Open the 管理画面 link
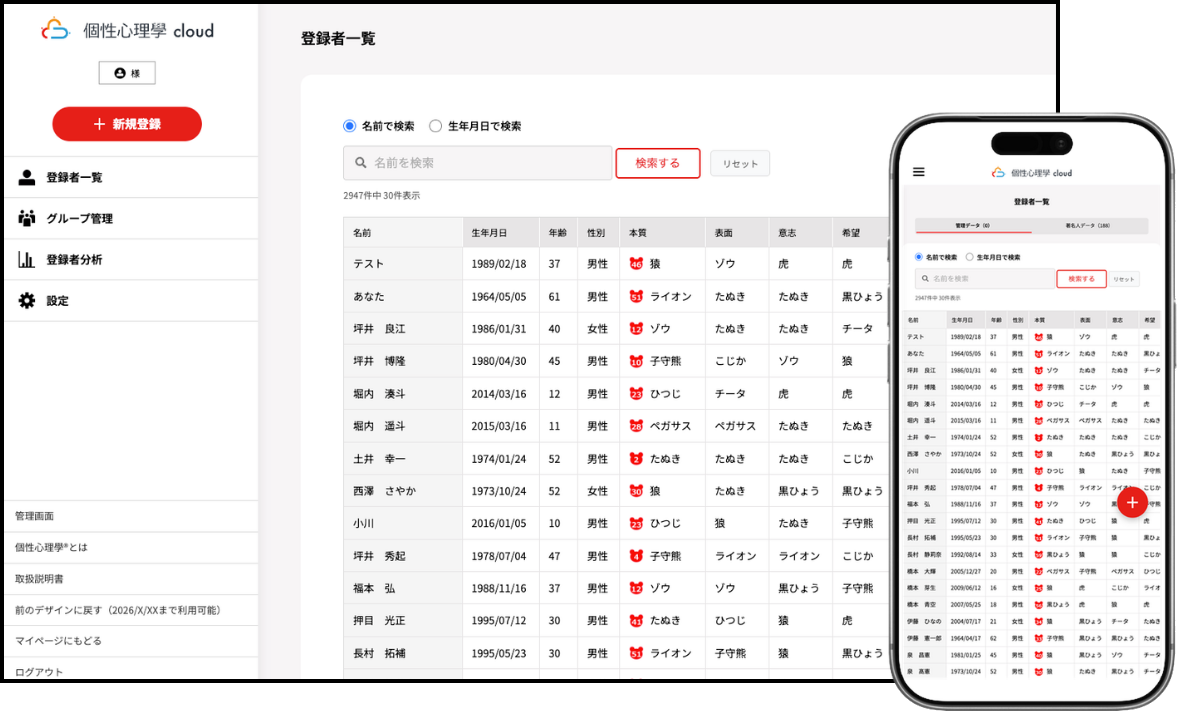 pos(35,516)
